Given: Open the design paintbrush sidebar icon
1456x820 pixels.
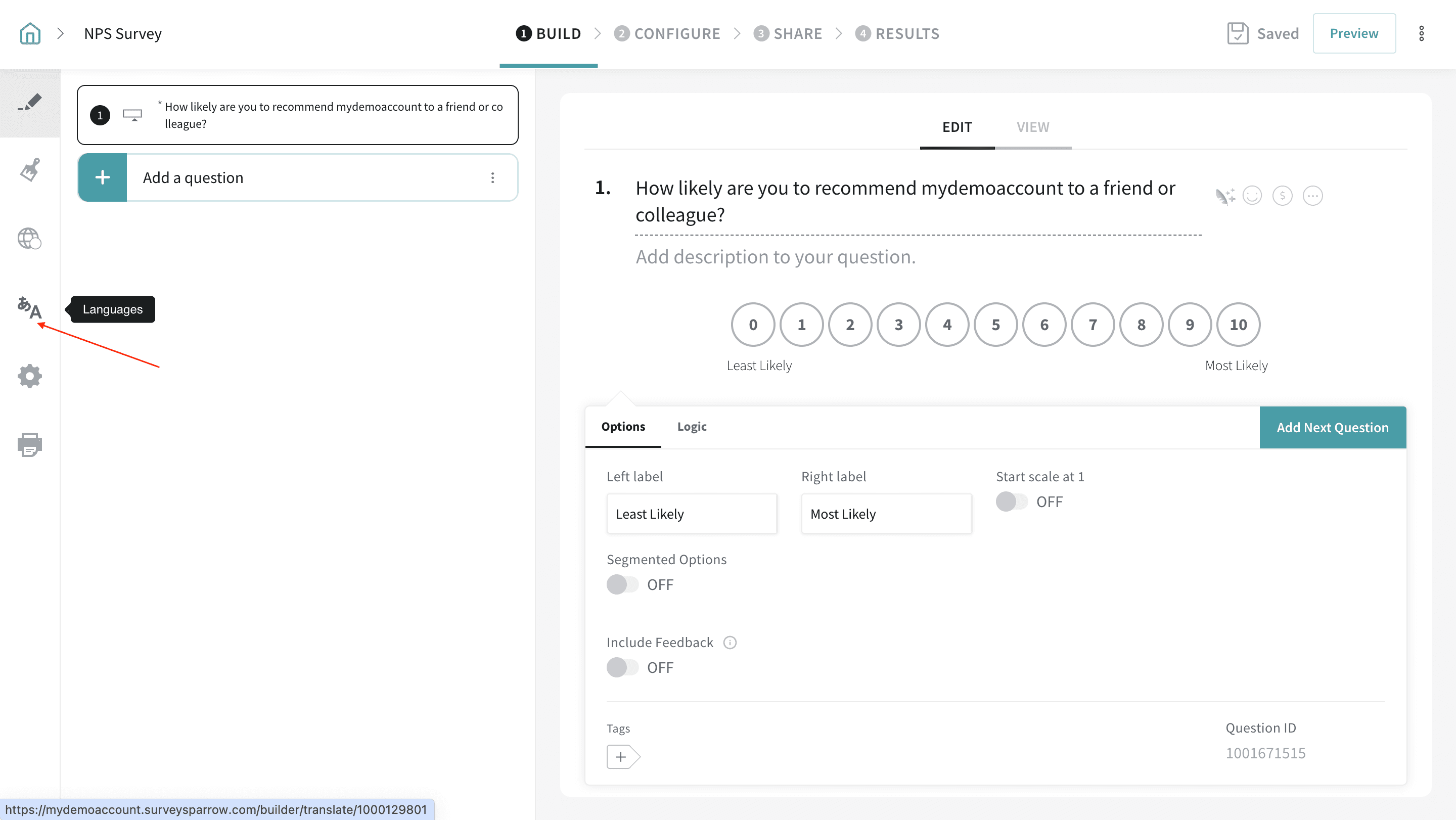Looking at the screenshot, I should point(30,169).
